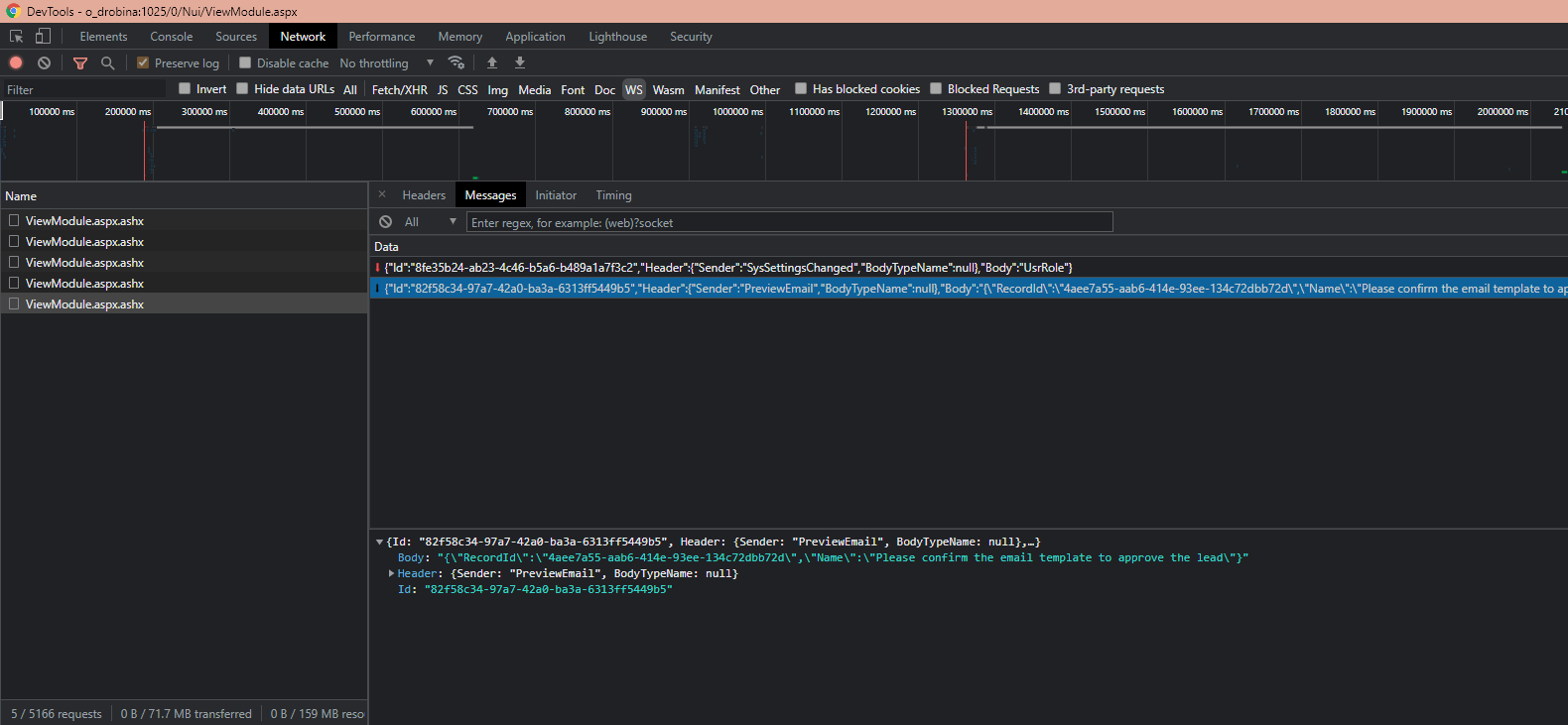Open the Application panel
This screenshot has height=725, width=1568.
pos(535,37)
